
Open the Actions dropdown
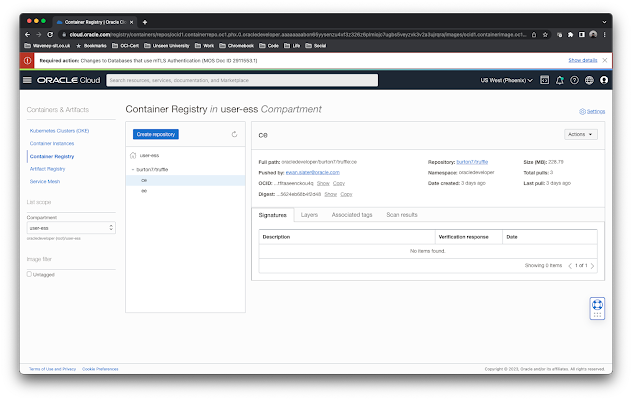click(x=580, y=134)
